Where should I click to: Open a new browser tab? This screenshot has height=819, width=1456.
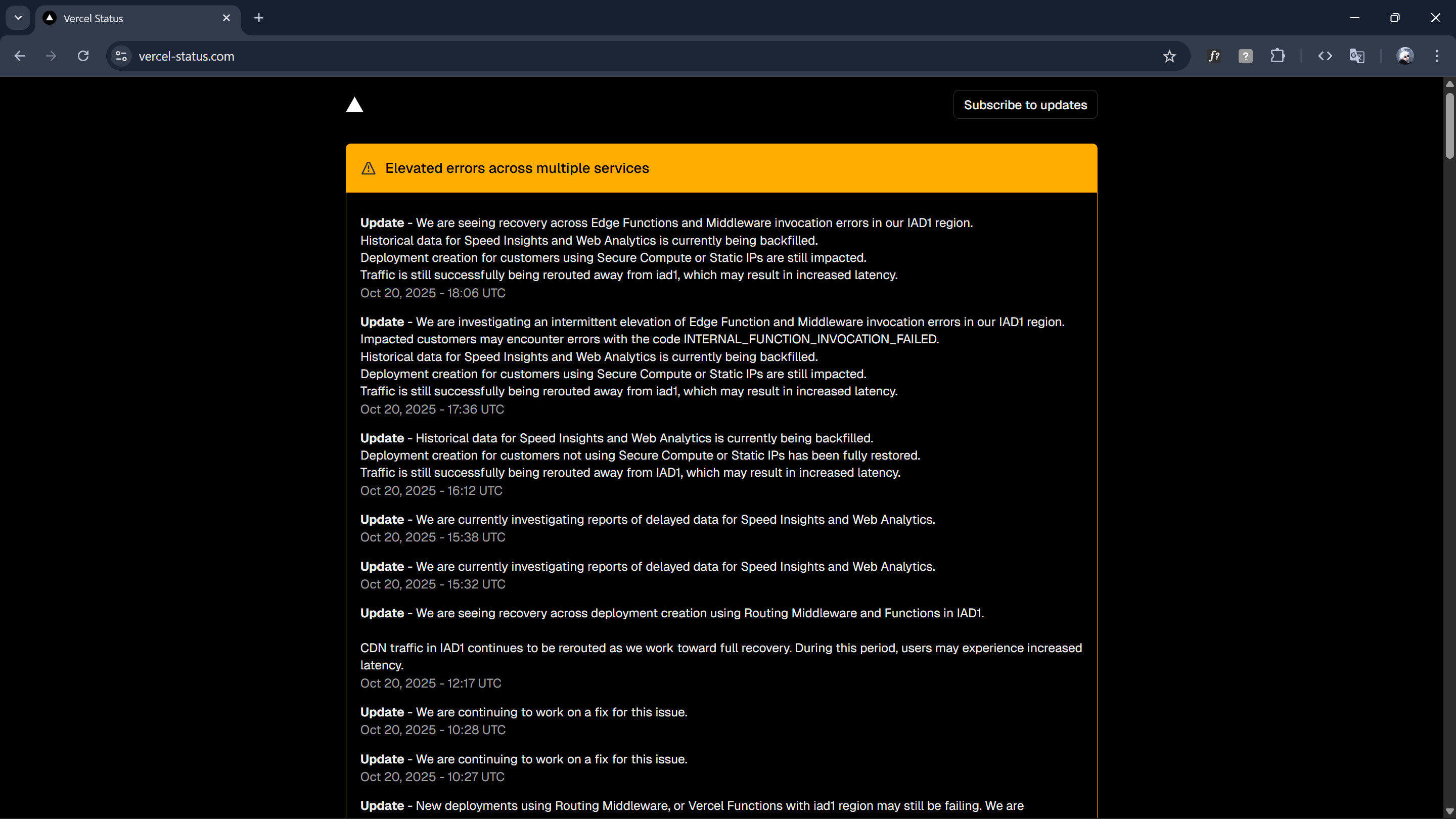coord(258,18)
